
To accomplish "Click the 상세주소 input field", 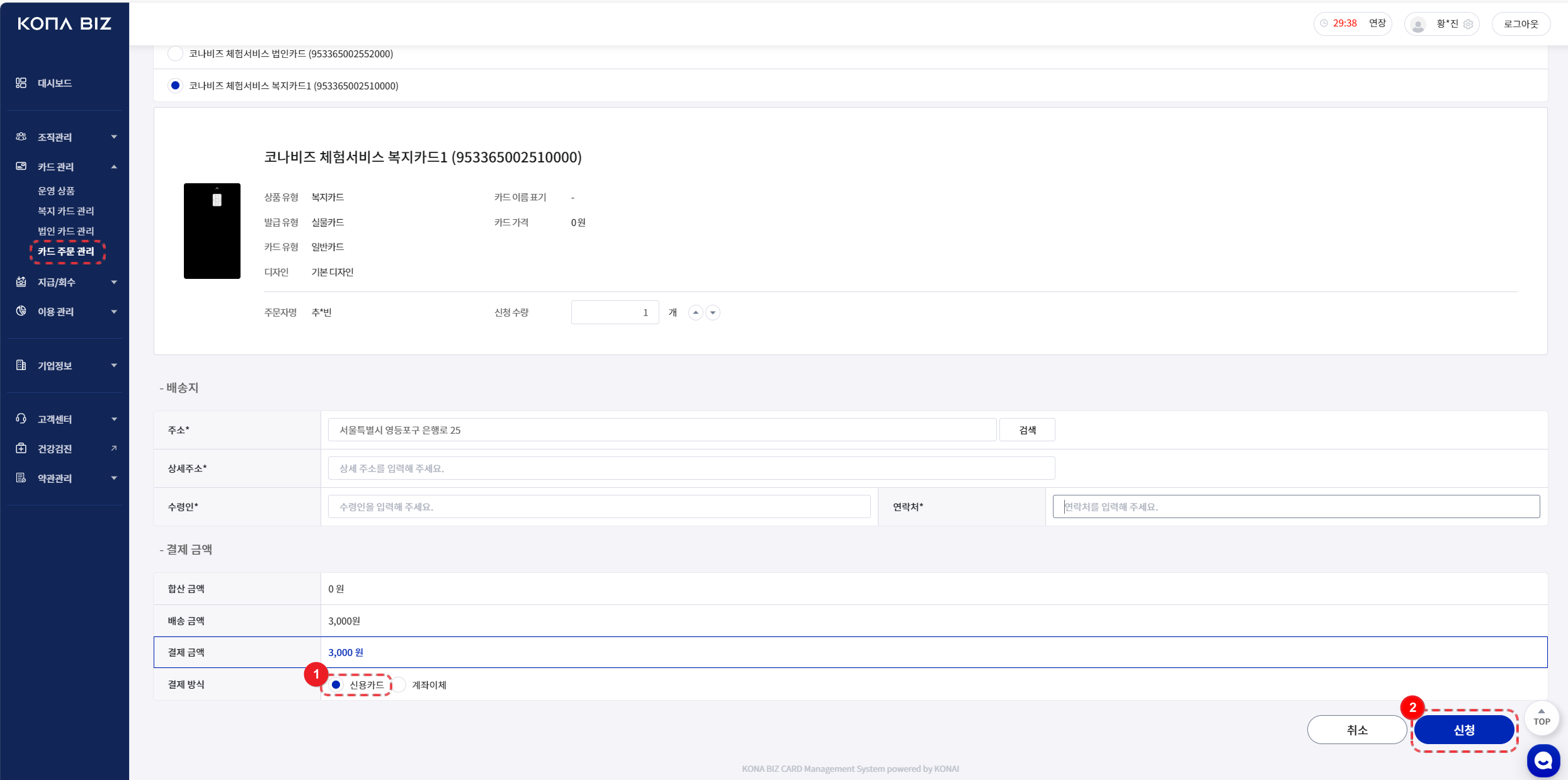I will 691,468.
